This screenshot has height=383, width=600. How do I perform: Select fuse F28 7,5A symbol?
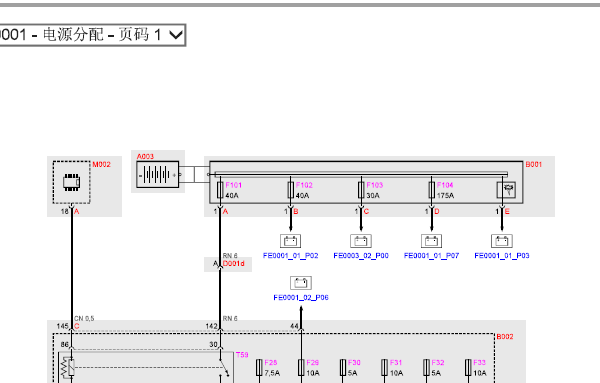(259, 368)
